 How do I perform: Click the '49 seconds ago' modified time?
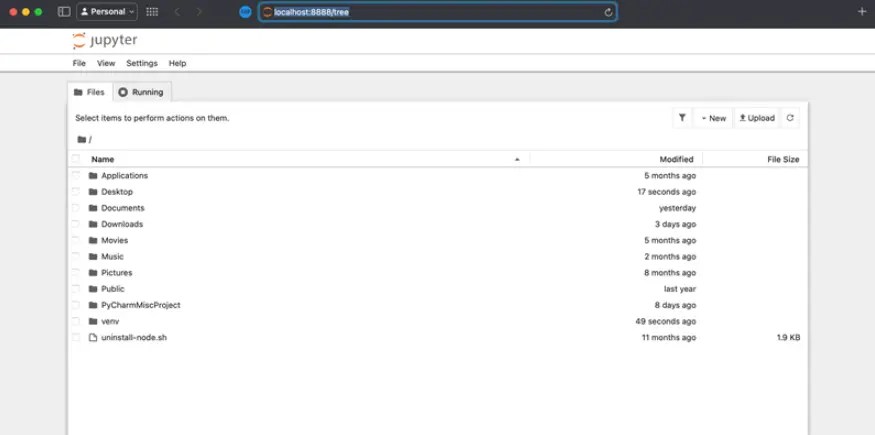click(x=666, y=321)
